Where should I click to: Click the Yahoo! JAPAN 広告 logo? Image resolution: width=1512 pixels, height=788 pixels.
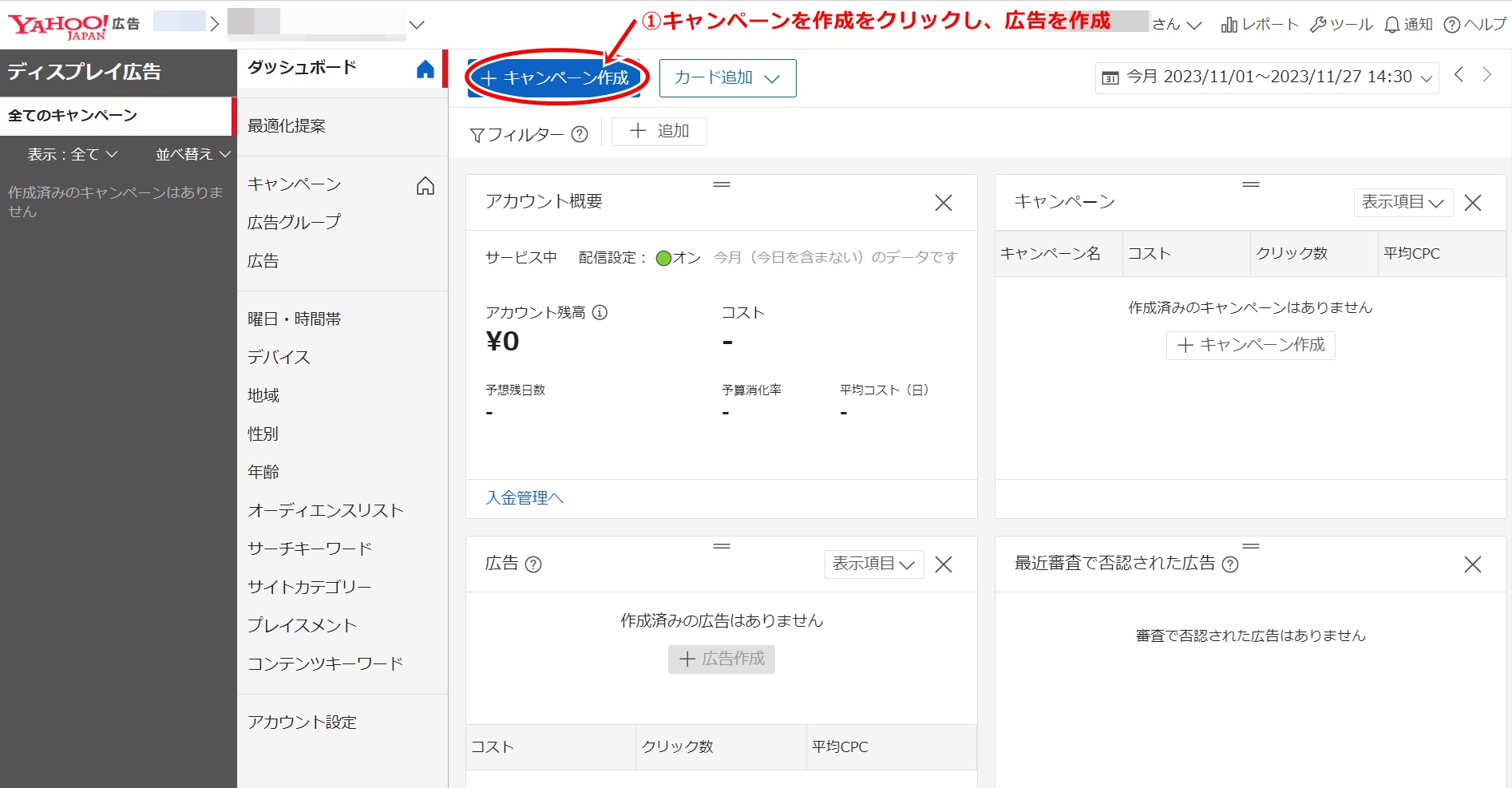point(60,22)
